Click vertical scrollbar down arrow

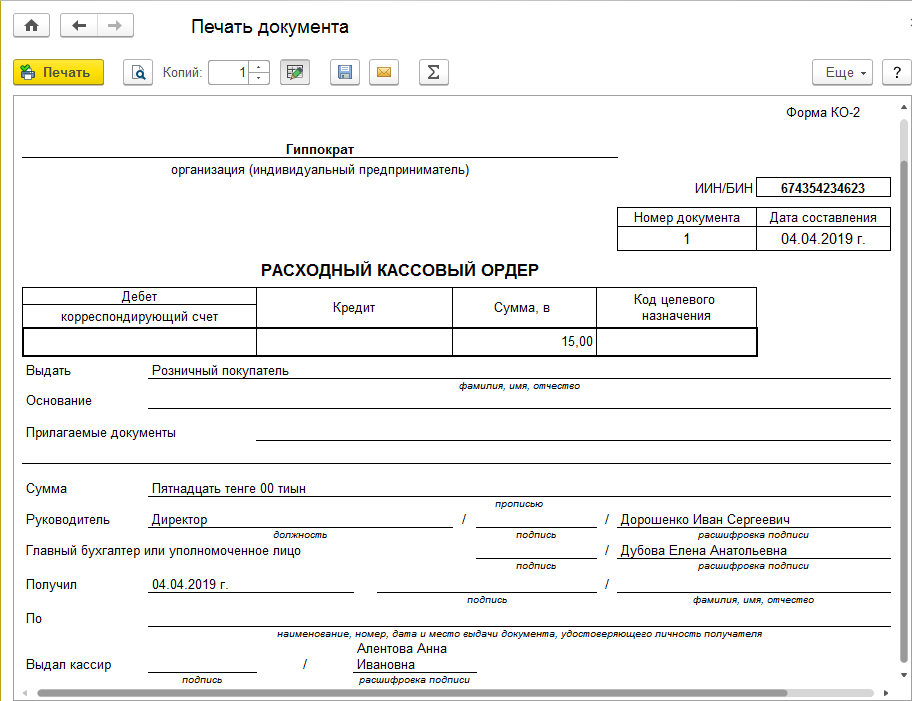tap(904, 675)
